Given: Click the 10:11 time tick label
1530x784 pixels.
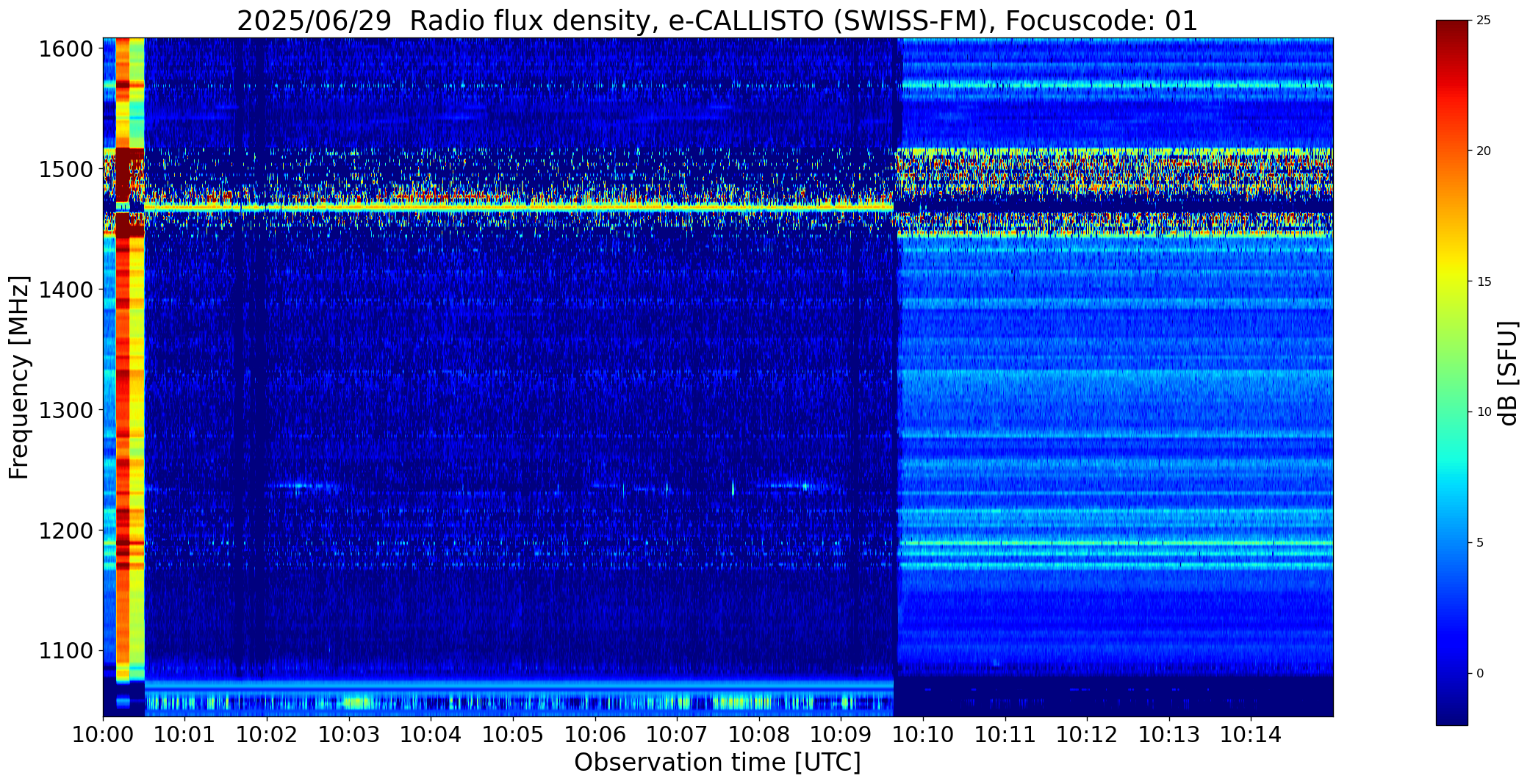Looking at the screenshot, I should pyautogui.click(x=1005, y=735).
